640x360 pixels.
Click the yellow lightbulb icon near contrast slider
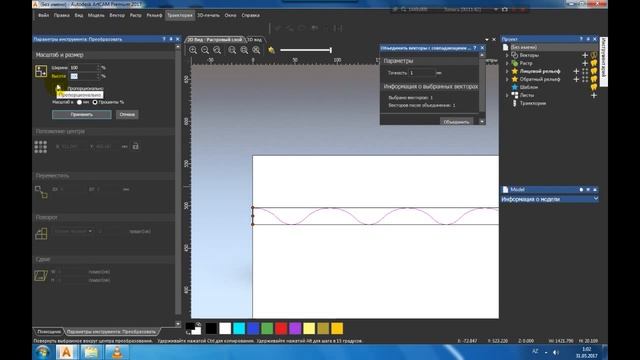[271, 50]
